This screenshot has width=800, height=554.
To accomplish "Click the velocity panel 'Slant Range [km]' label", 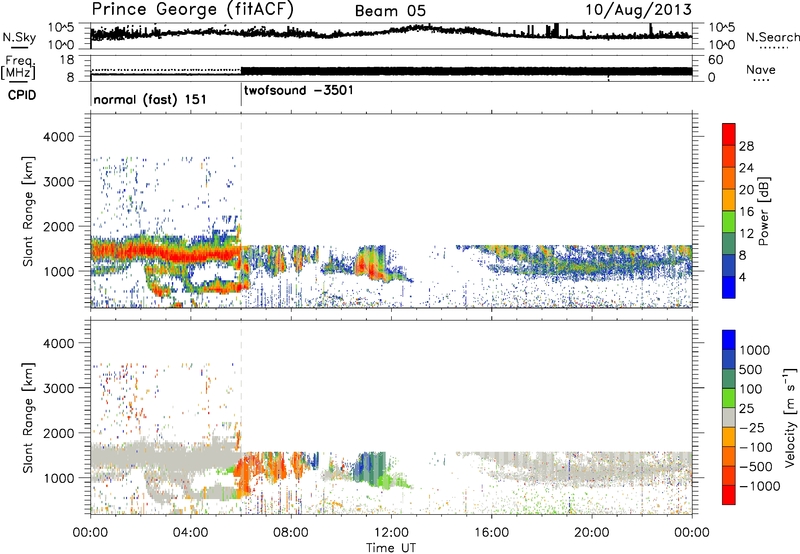I will pyautogui.click(x=28, y=418).
